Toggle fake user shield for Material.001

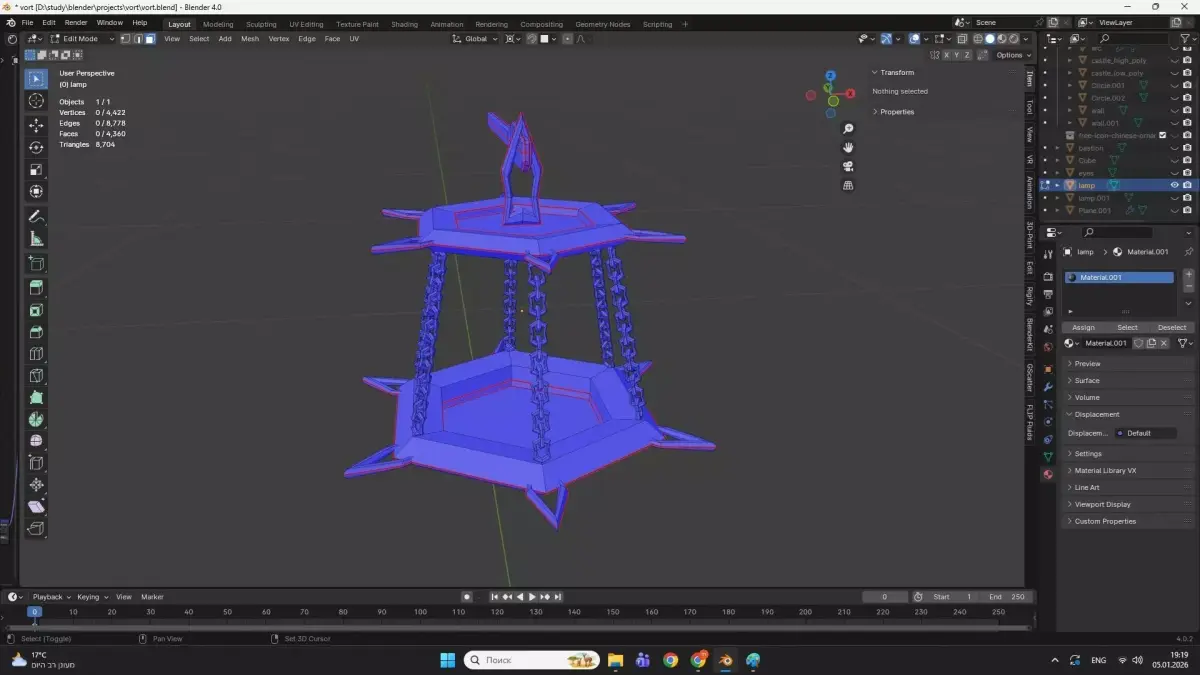pyautogui.click(x=1138, y=343)
